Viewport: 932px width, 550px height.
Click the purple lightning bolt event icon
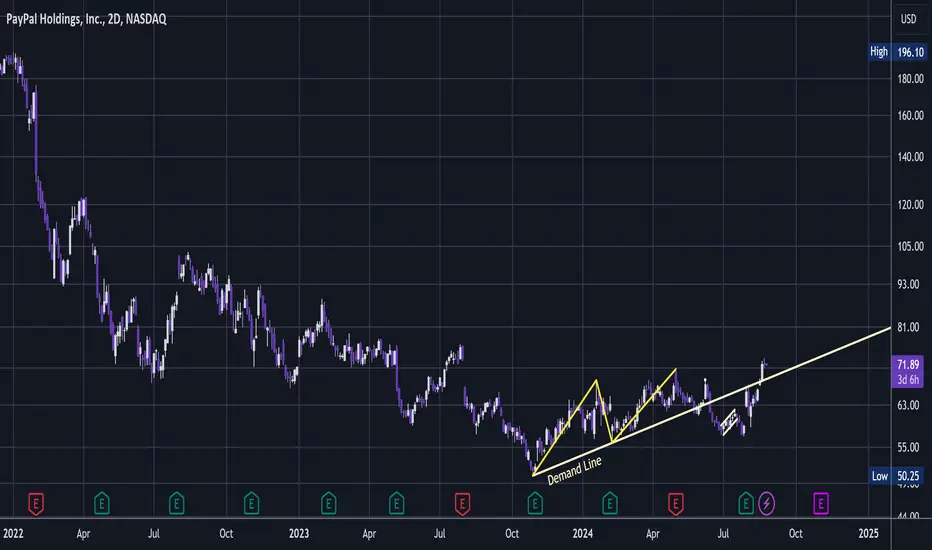[x=767, y=504]
